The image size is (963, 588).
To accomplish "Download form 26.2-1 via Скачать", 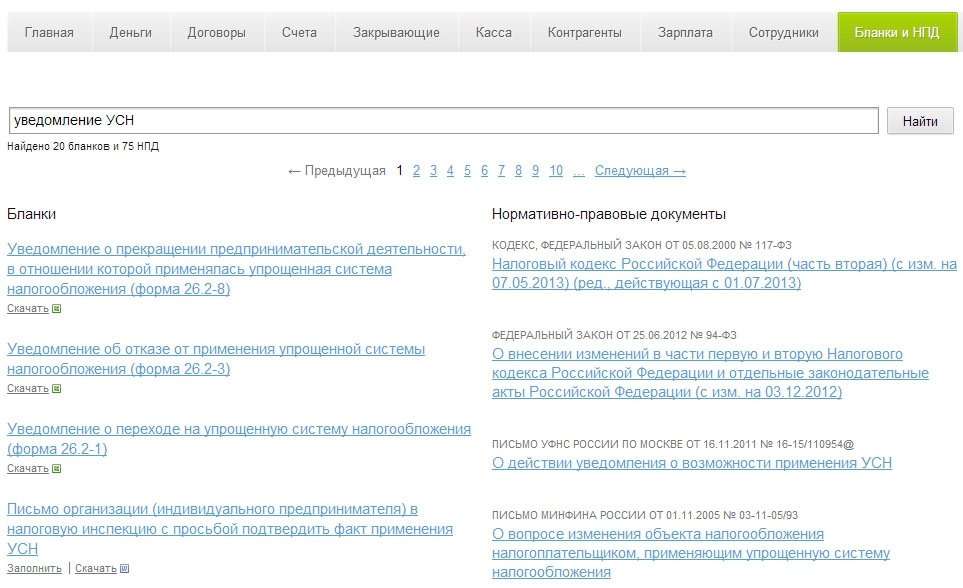I will pos(28,468).
